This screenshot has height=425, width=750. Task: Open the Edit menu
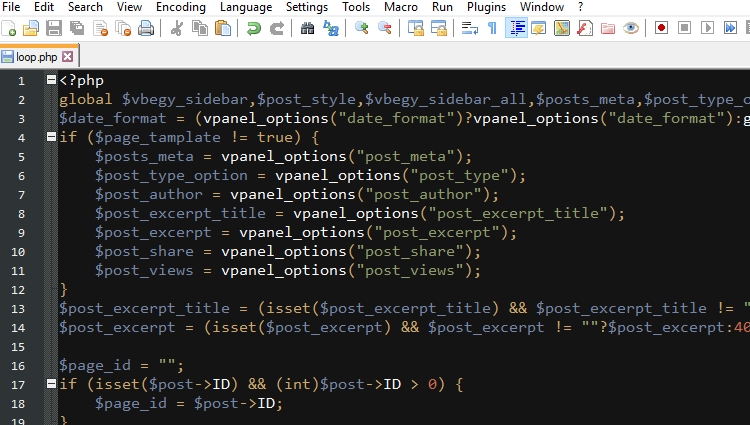[x=44, y=7]
